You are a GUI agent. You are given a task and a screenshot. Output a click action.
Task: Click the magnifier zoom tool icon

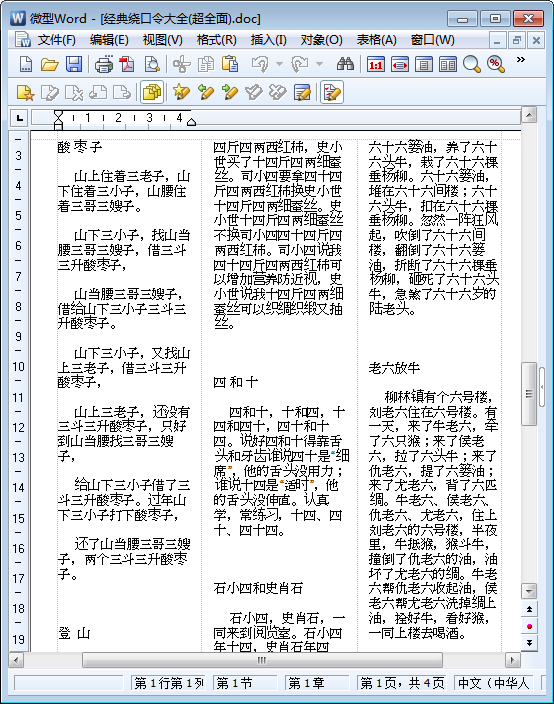(471, 65)
